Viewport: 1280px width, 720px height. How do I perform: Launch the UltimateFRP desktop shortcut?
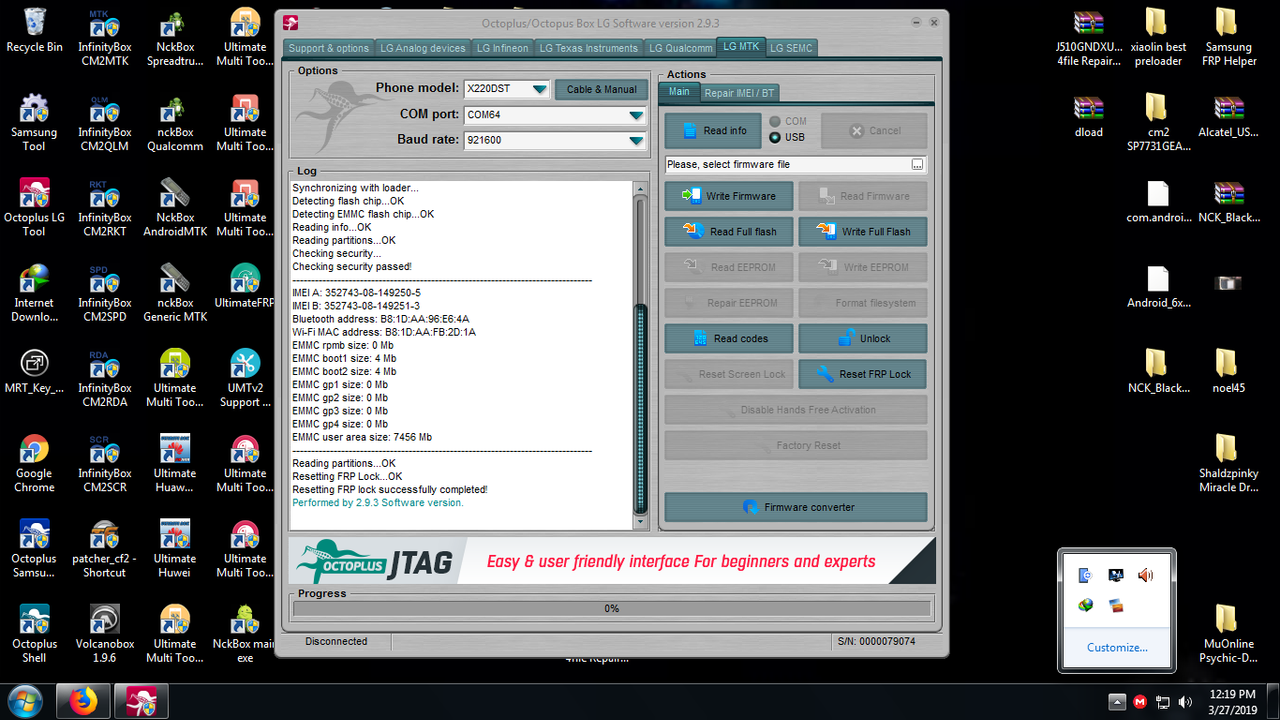(245, 287)
